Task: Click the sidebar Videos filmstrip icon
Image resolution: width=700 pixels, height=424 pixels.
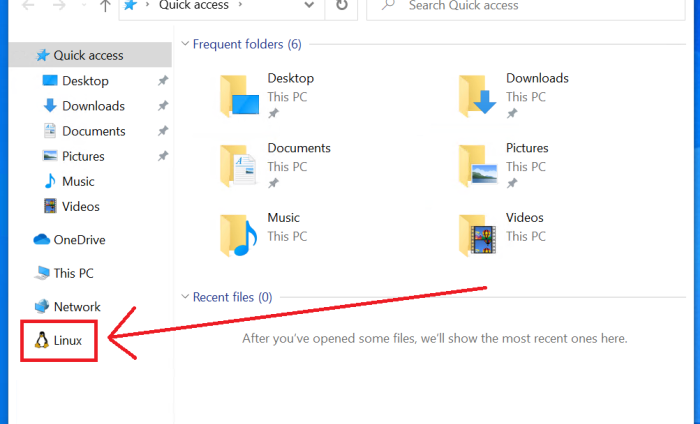Action: tap(50, 206)
